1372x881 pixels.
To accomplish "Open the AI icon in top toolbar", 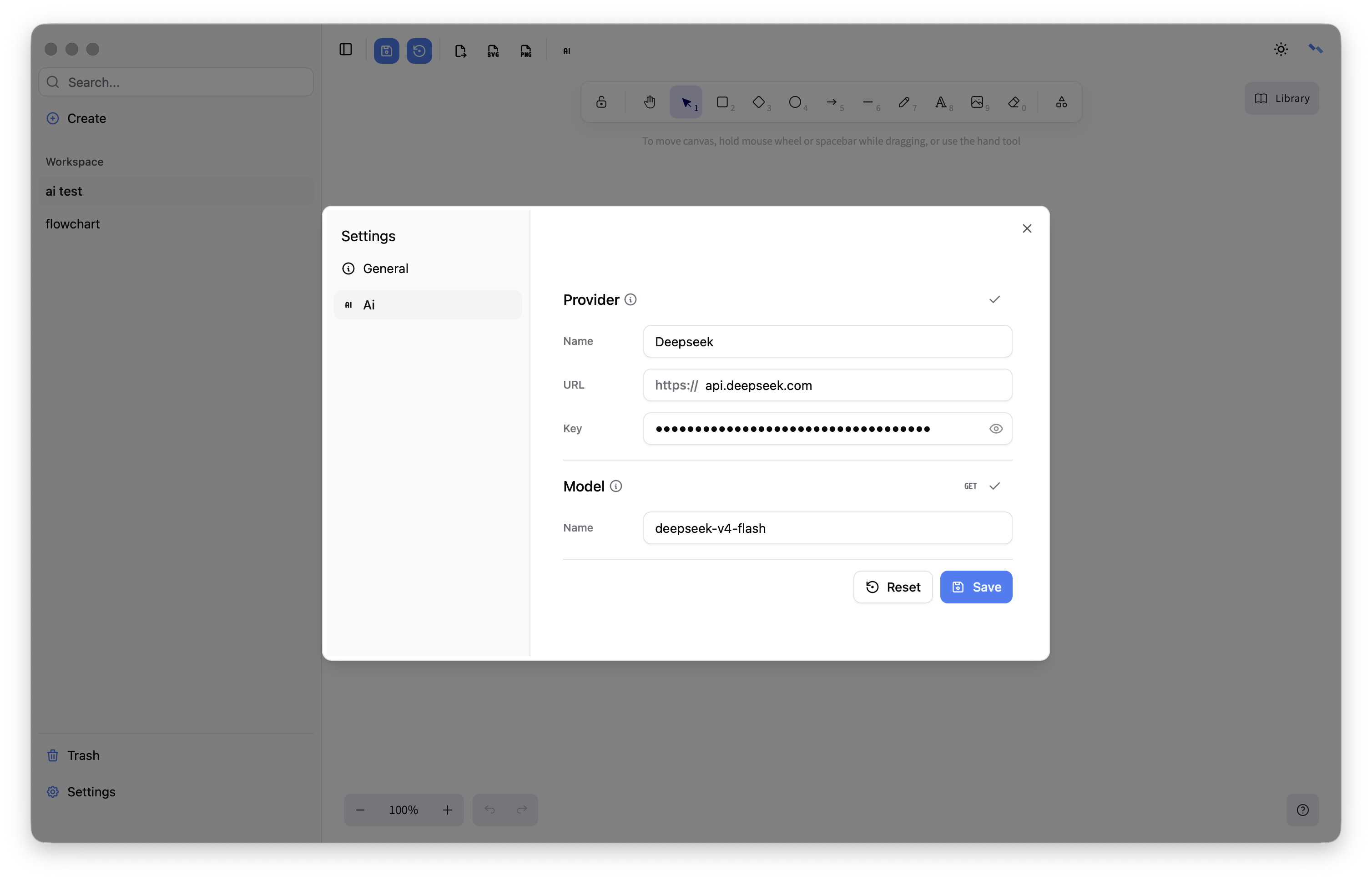I will 566,51.
